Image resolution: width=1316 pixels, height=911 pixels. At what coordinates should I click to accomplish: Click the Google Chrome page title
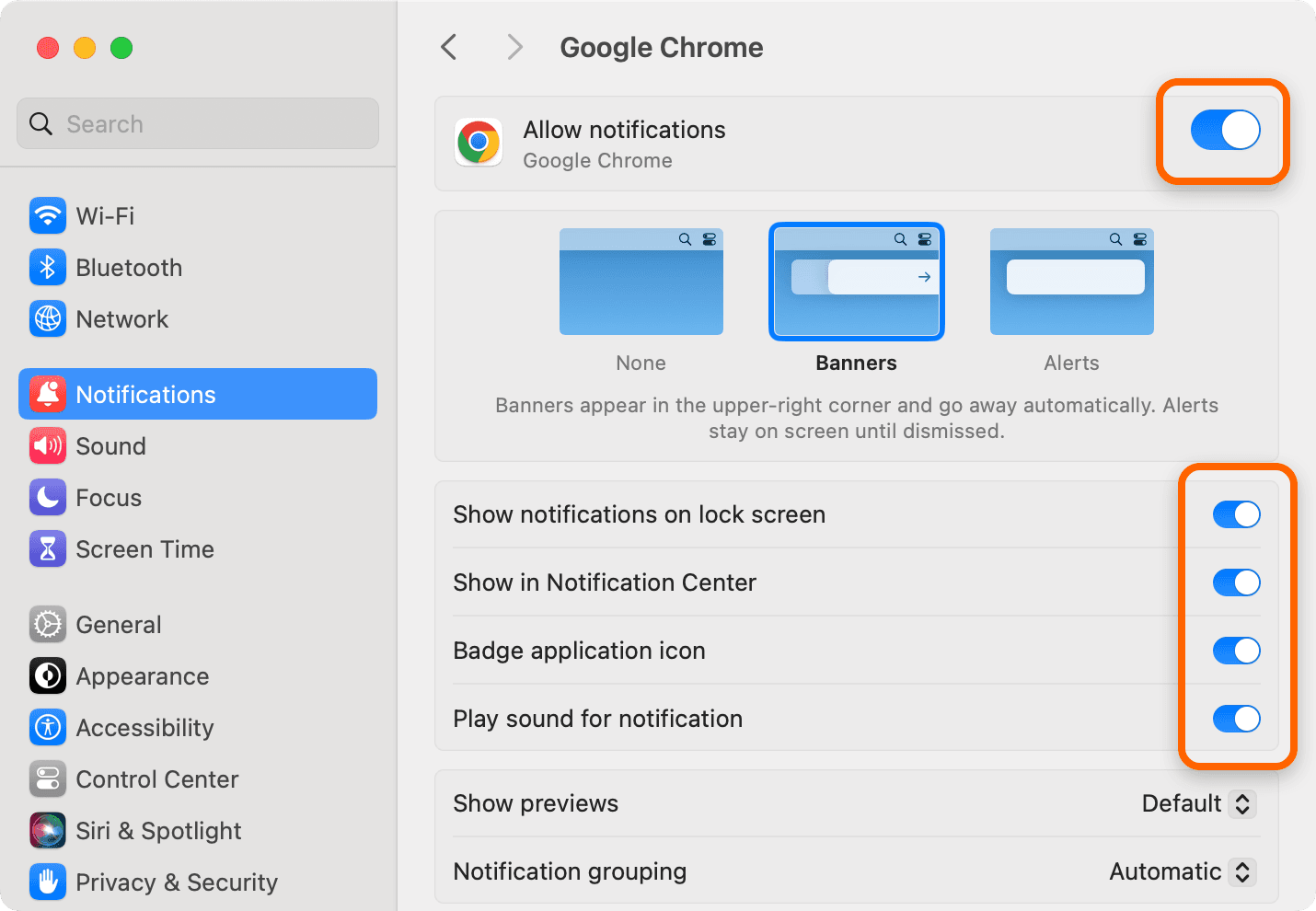pos(662,47)
